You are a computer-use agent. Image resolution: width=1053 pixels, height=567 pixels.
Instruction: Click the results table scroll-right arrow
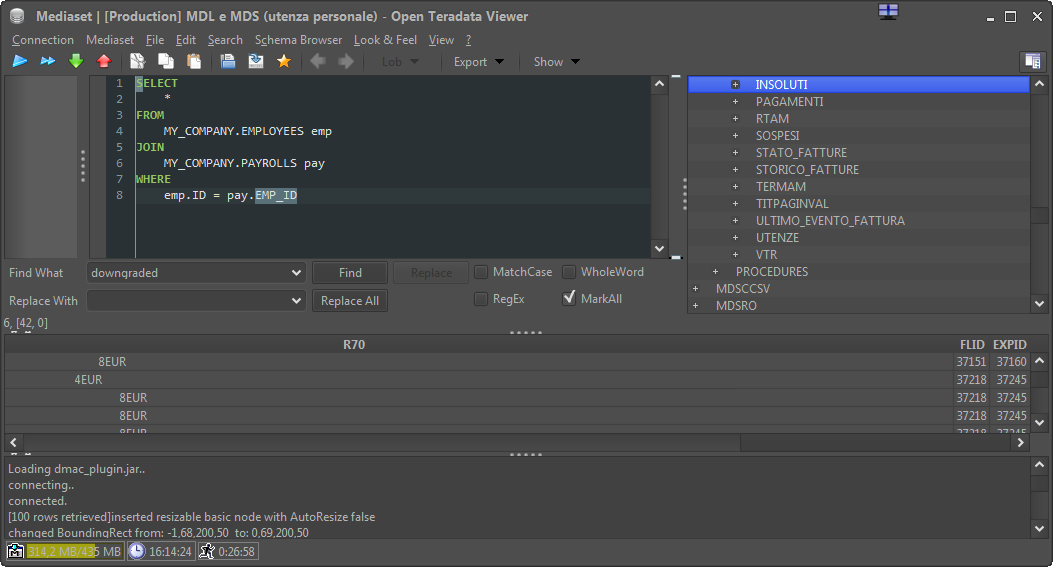(x=1020, y=443)
